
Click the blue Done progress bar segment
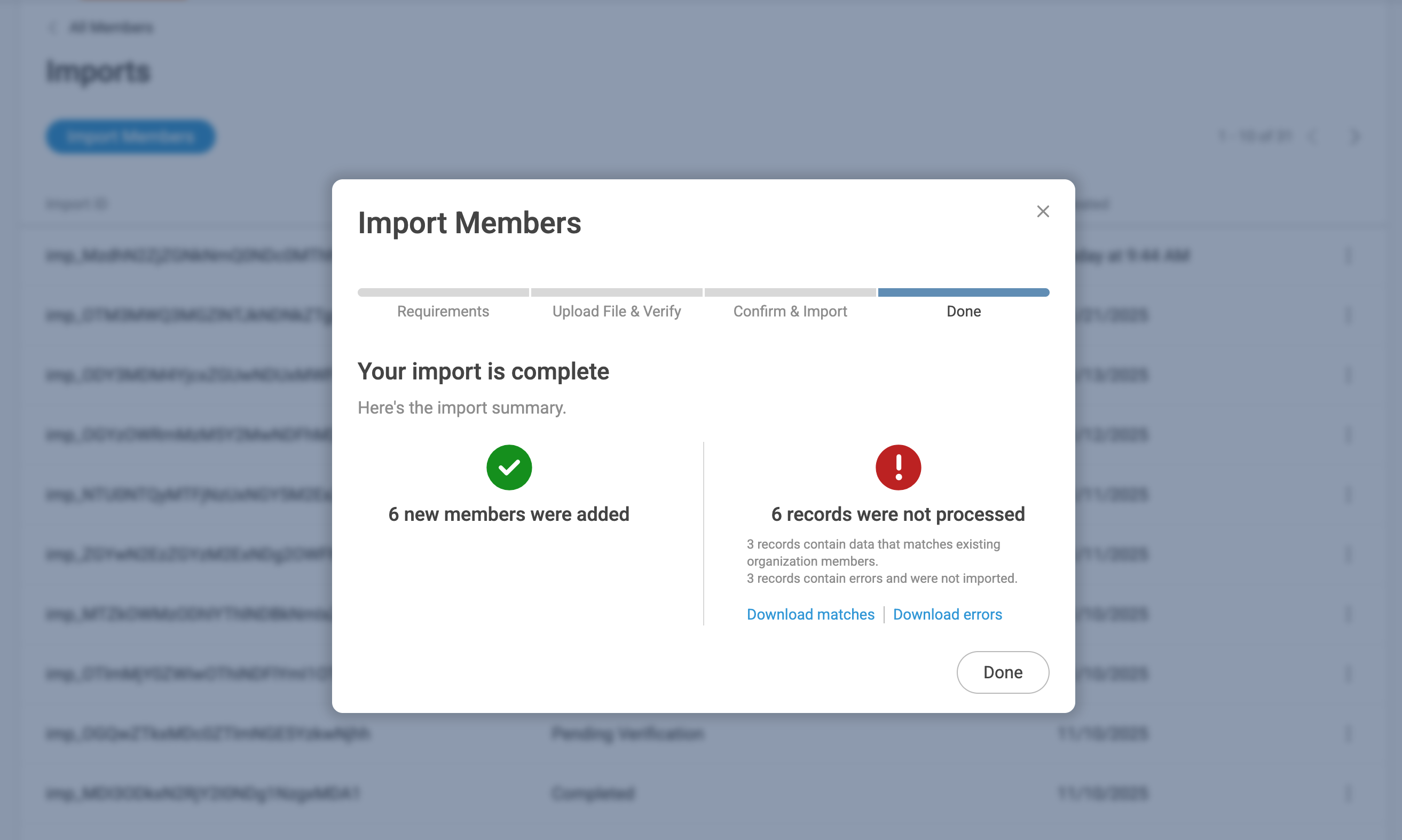click(x=963, y=292)
